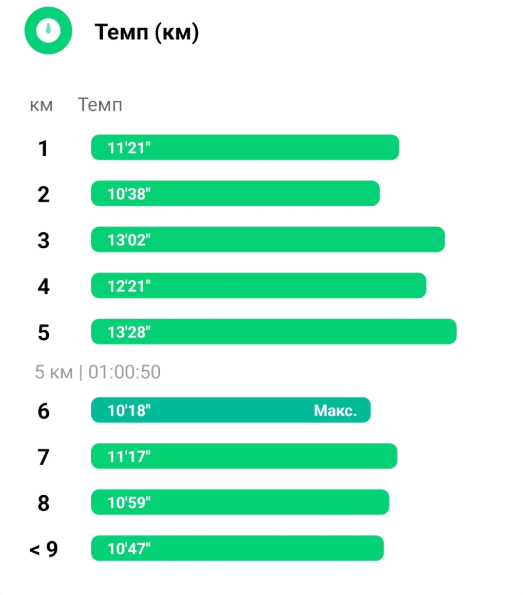Tap the kilometer number 8 label
Screen dimensions: 523x595
(44, 503)
